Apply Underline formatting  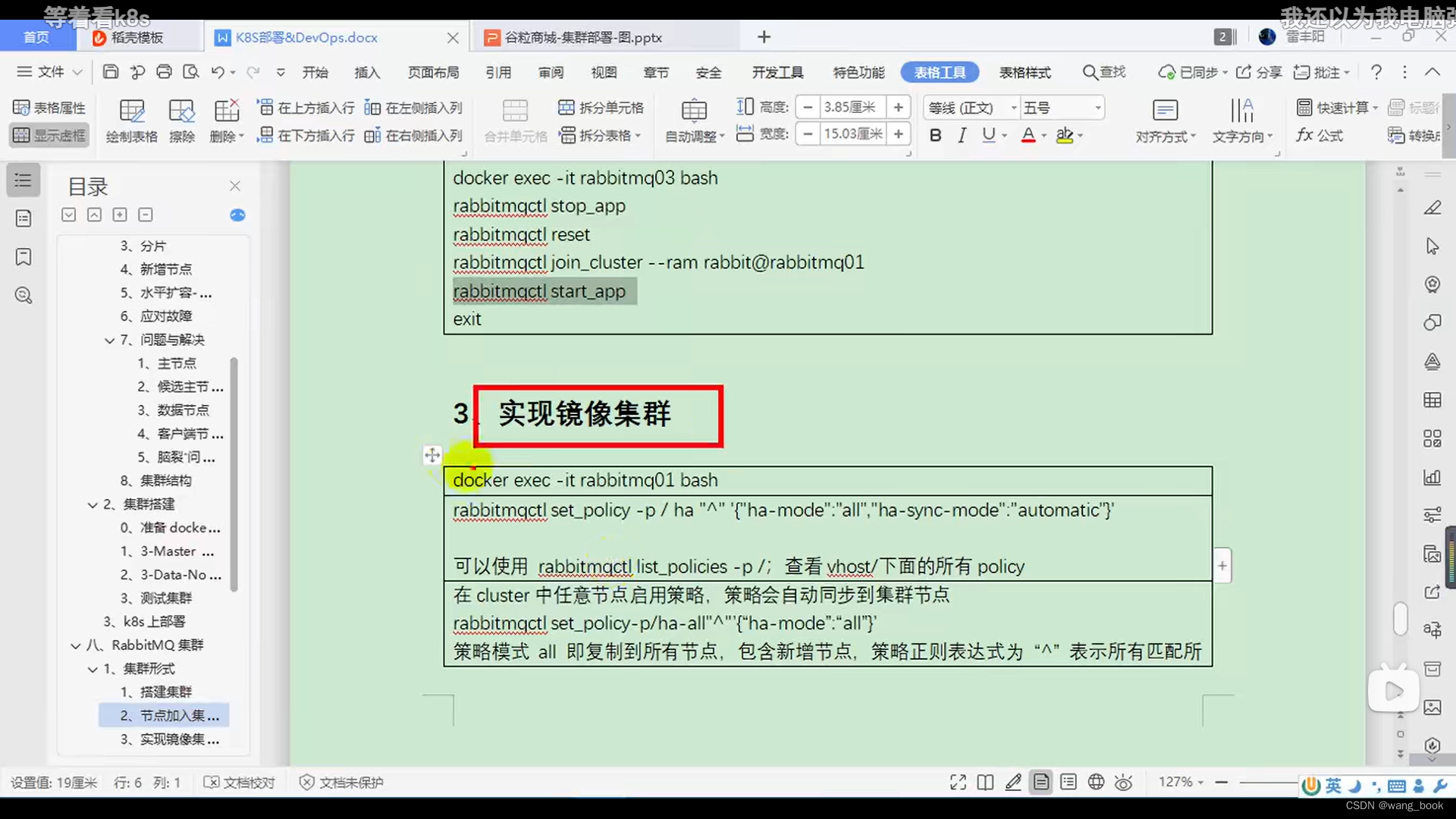[988, 135]
